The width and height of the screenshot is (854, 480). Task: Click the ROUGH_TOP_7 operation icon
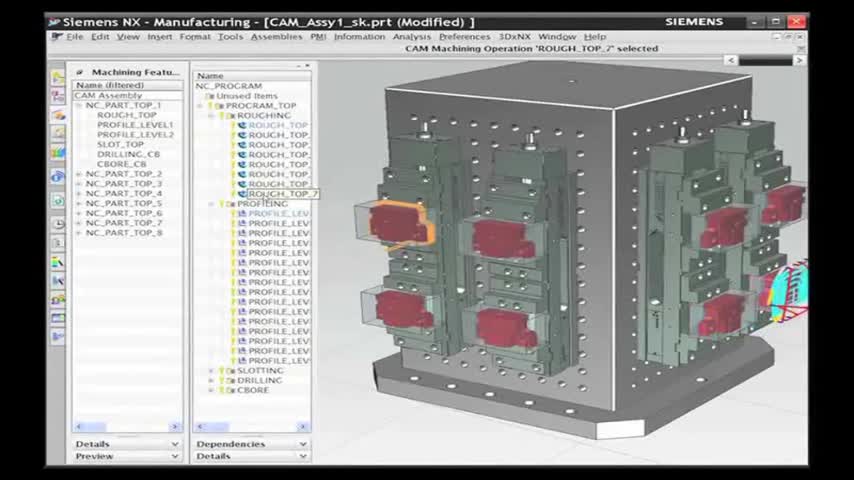click(242, 194)
